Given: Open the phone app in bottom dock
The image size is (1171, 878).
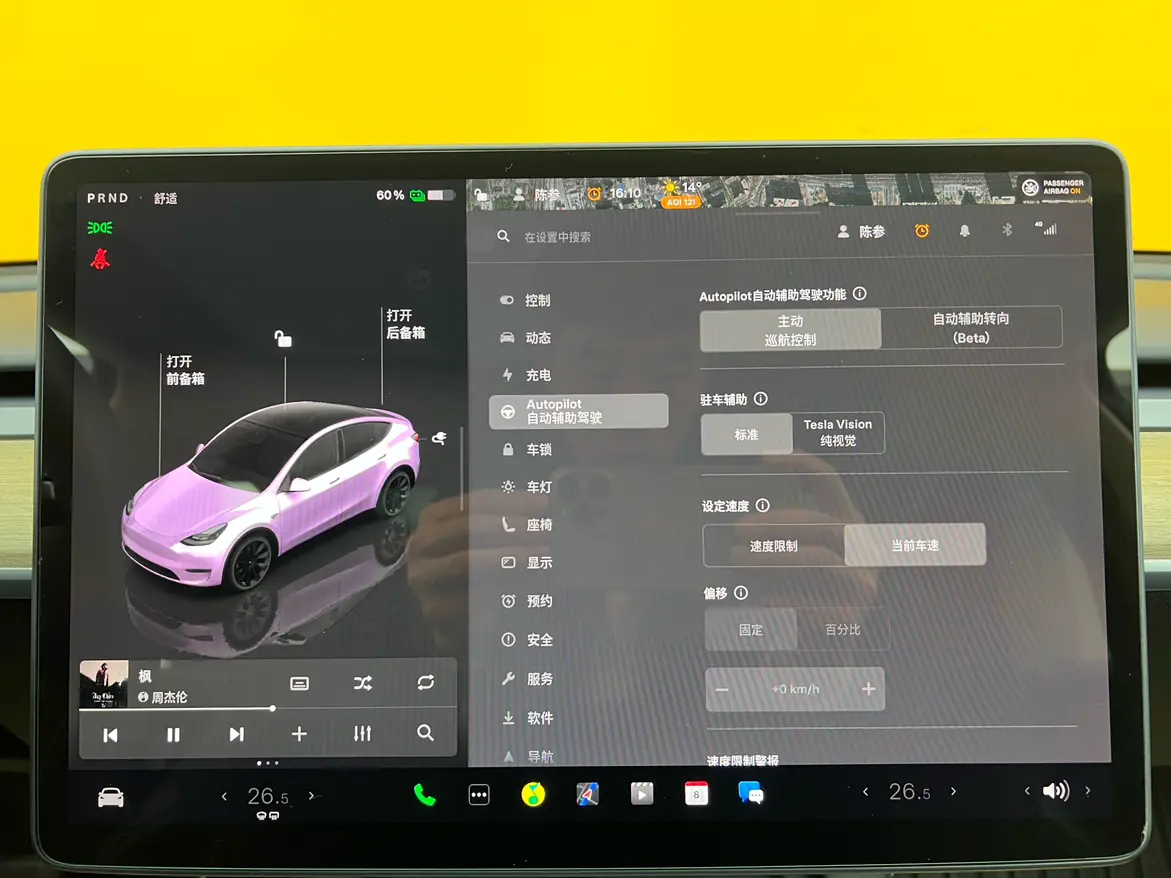Looking at the screenshot, I should (425, 794).
